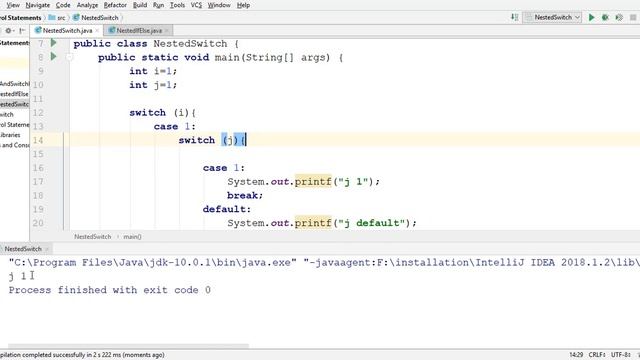Open the Analyze menu
Viewport: 640px width, 360px height.
[x=87, y=5]
